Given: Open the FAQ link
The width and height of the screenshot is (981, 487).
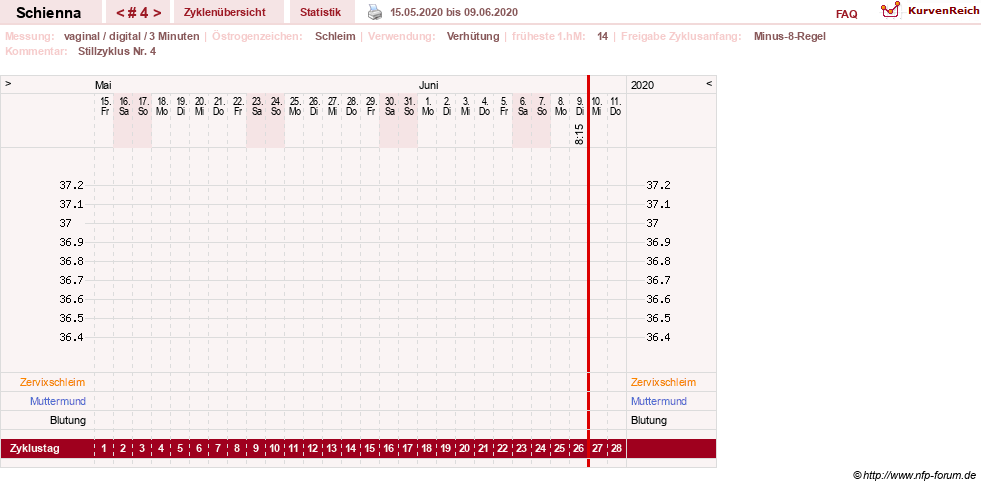Looking at the screenshot, I should (846, 14).
